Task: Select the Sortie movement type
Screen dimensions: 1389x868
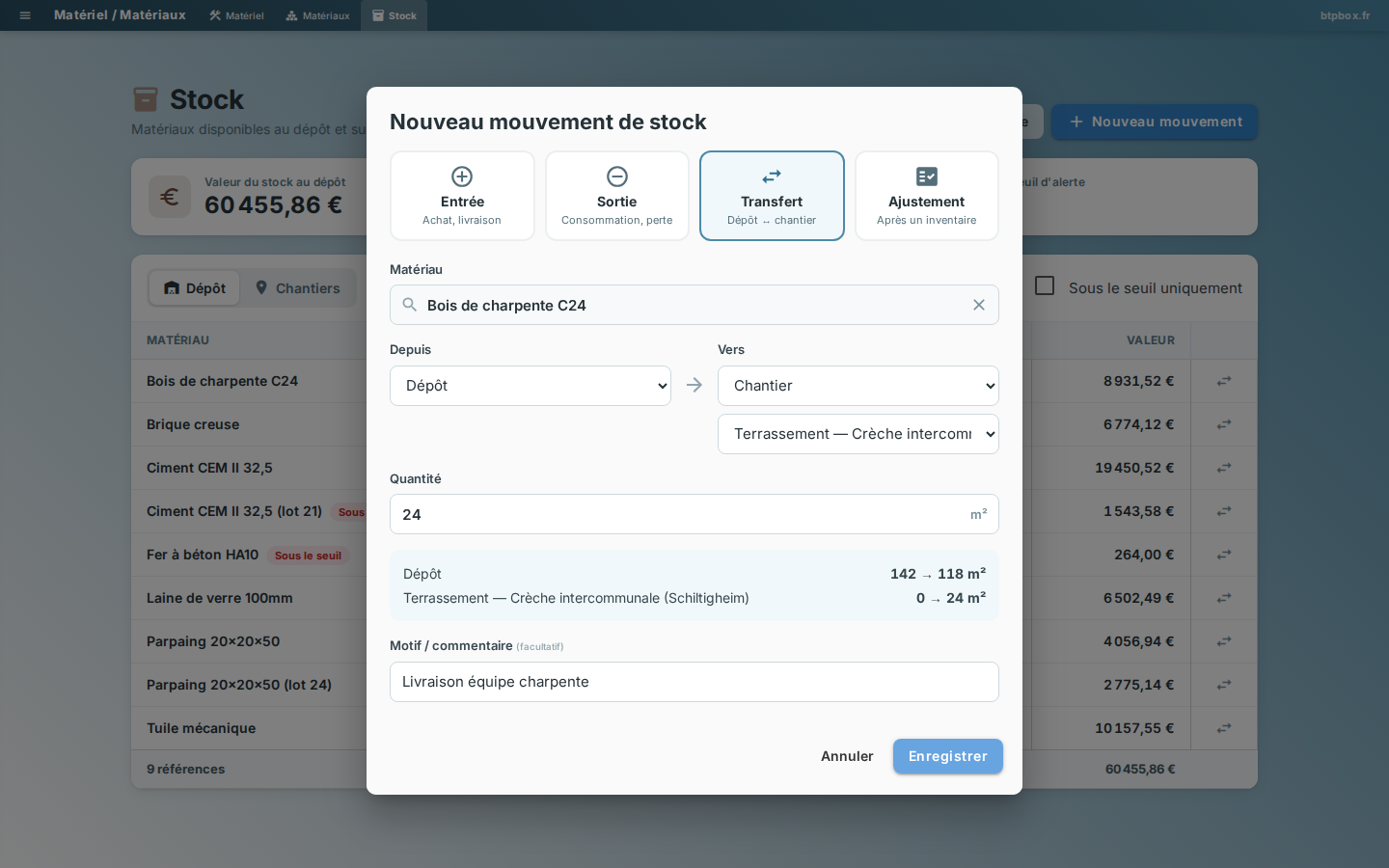Action: 617,196
